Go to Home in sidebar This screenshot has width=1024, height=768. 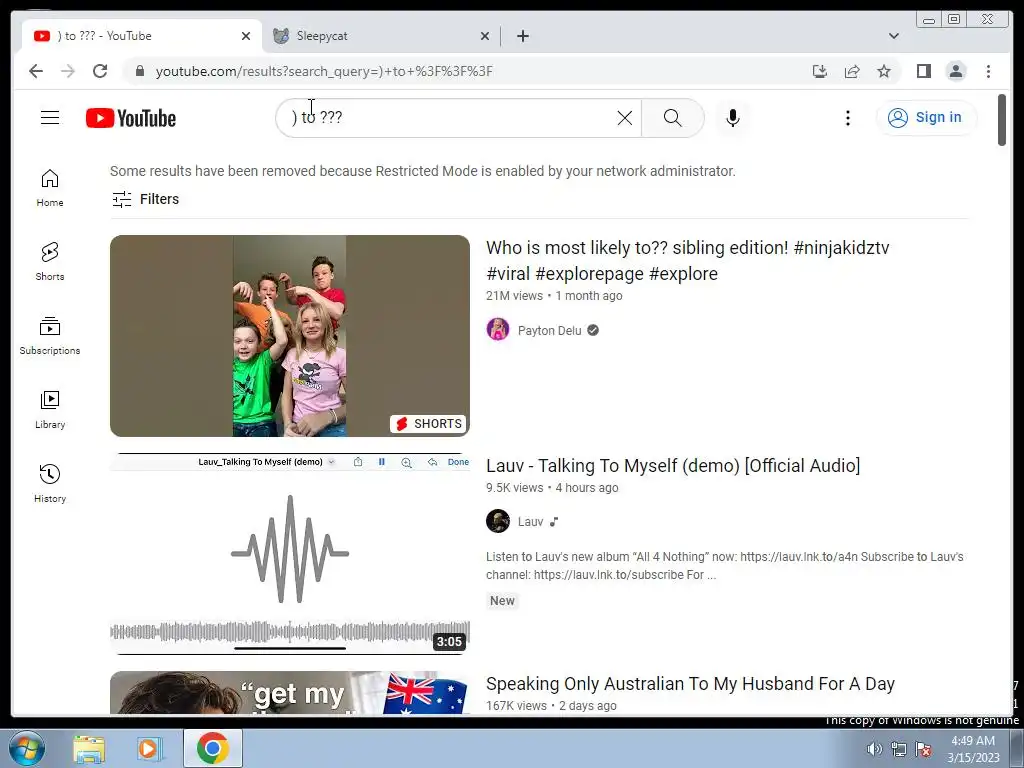click(50, 188)
